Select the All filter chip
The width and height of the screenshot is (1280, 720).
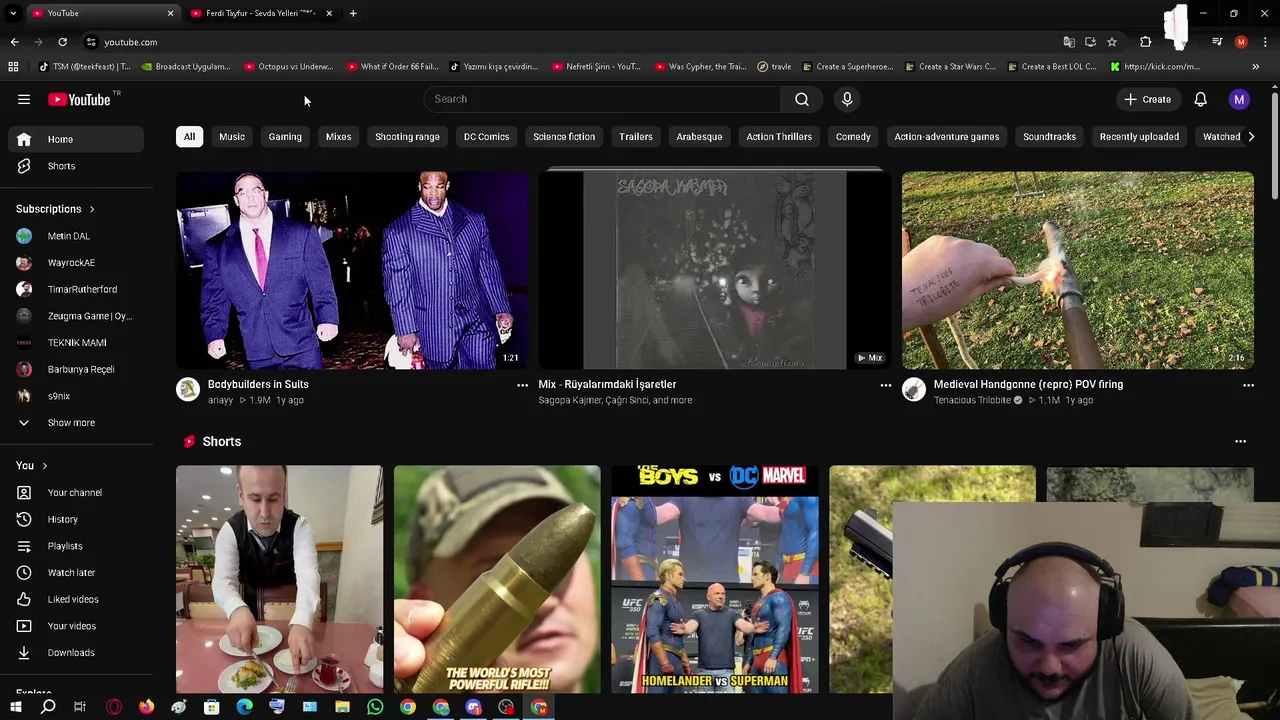tap(189, 137)
